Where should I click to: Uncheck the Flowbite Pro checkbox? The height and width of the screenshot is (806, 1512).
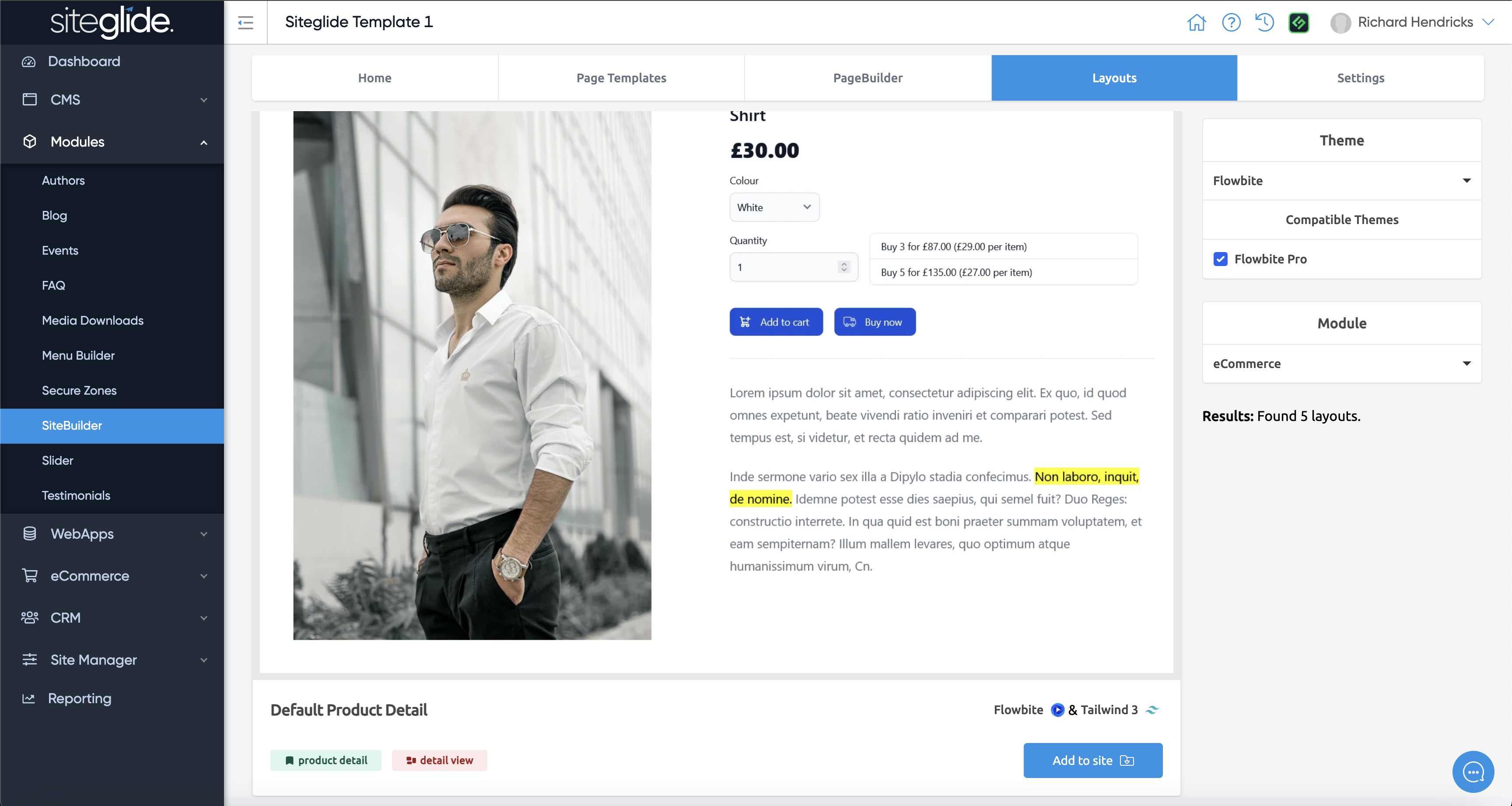click(1220, 259)
